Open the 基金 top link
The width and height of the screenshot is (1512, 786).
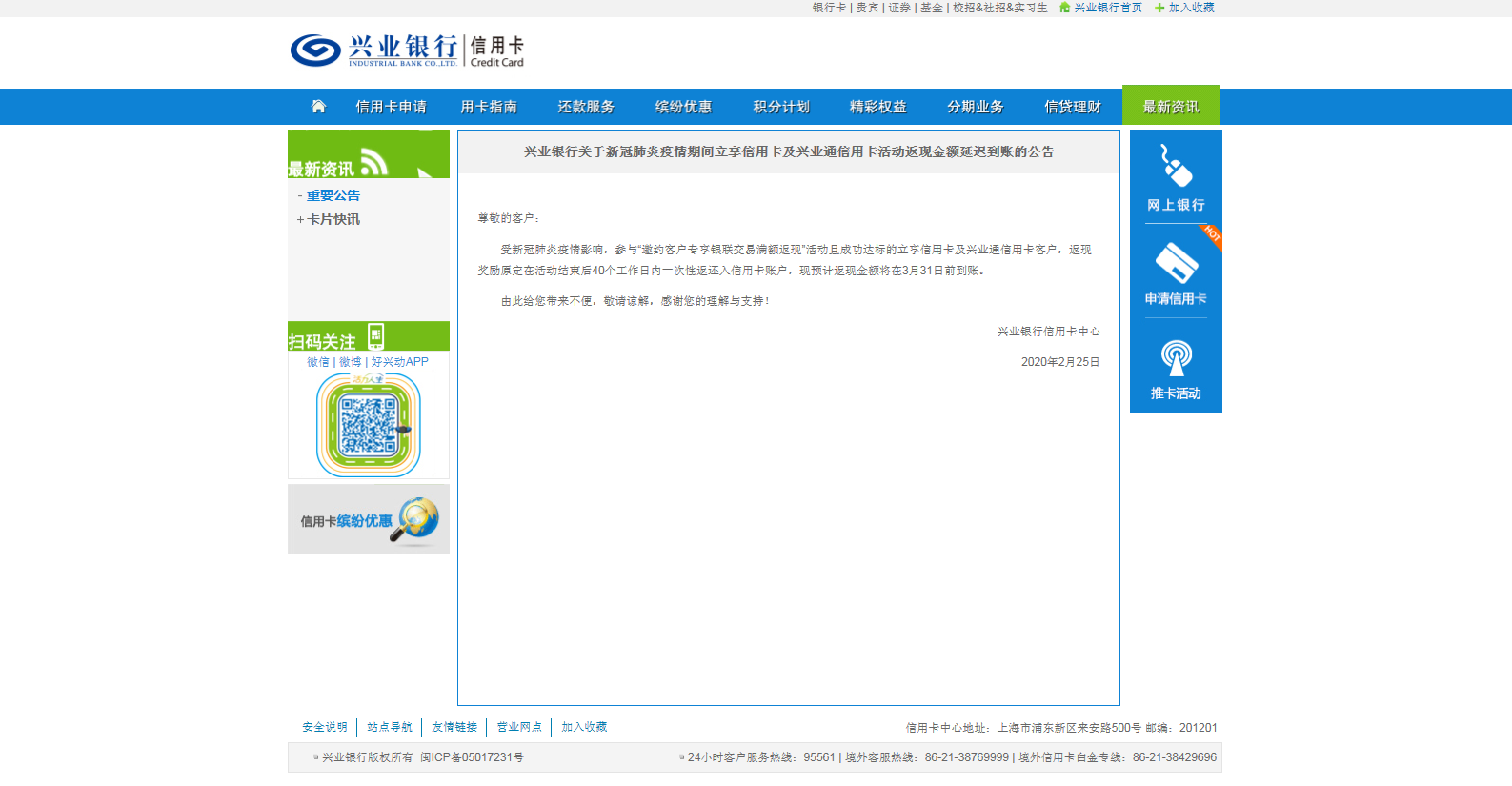coord(932,8)
